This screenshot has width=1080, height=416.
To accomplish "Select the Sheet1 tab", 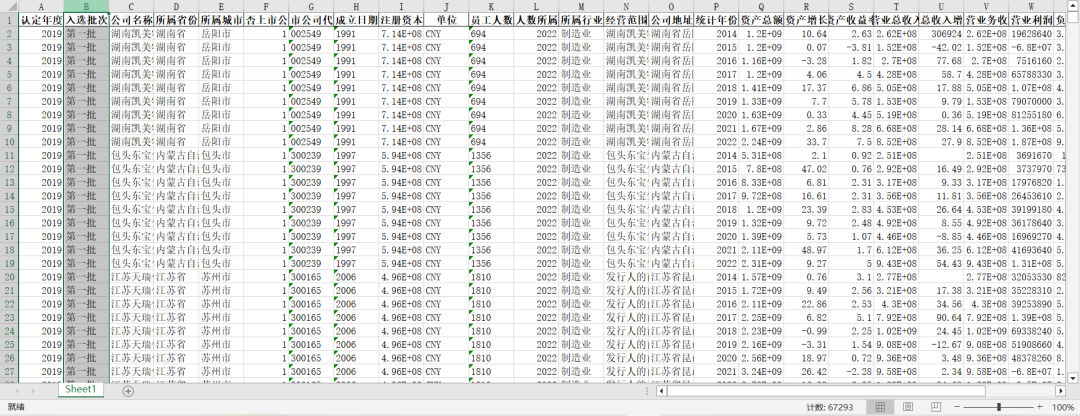I will click(x=81, y=389).
